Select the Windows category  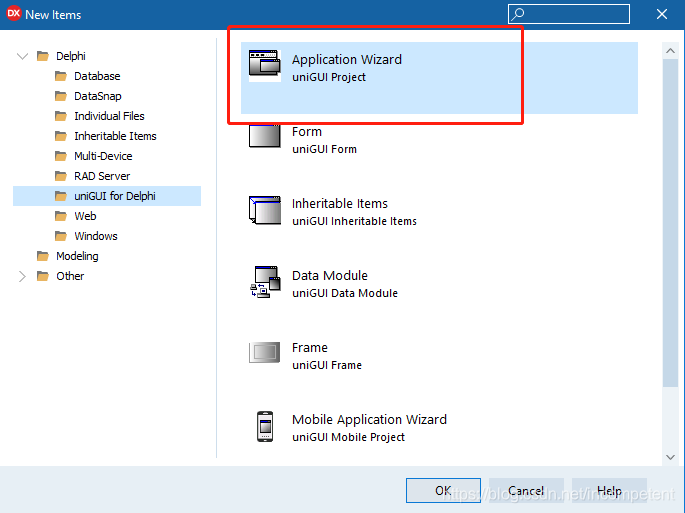[96, 236]
